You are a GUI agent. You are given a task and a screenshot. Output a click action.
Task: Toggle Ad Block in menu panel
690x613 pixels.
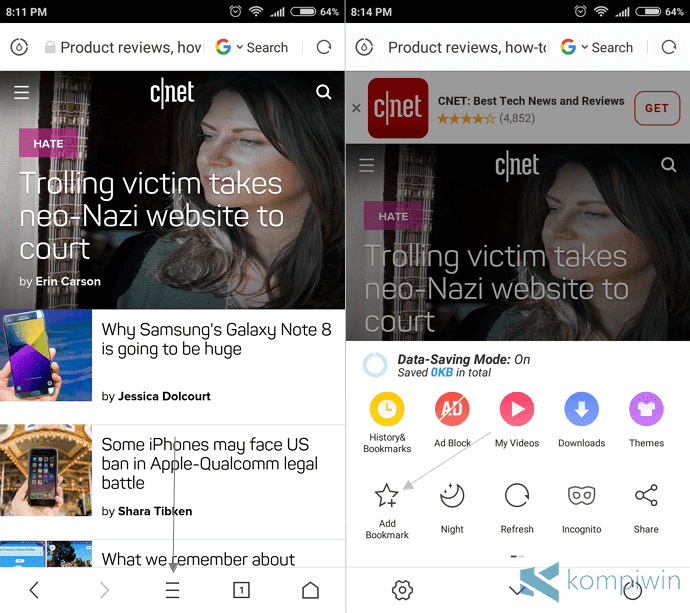452,419
